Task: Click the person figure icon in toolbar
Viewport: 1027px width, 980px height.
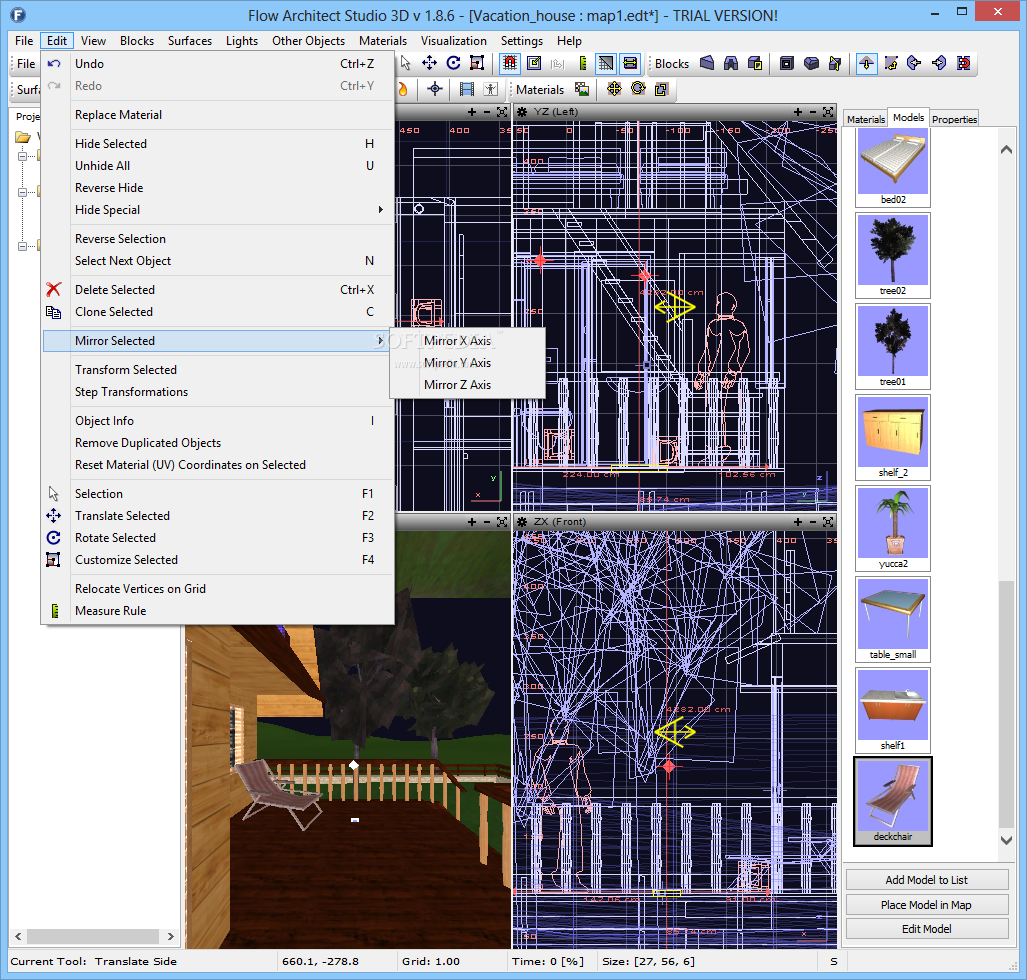Action: point(491,89)
